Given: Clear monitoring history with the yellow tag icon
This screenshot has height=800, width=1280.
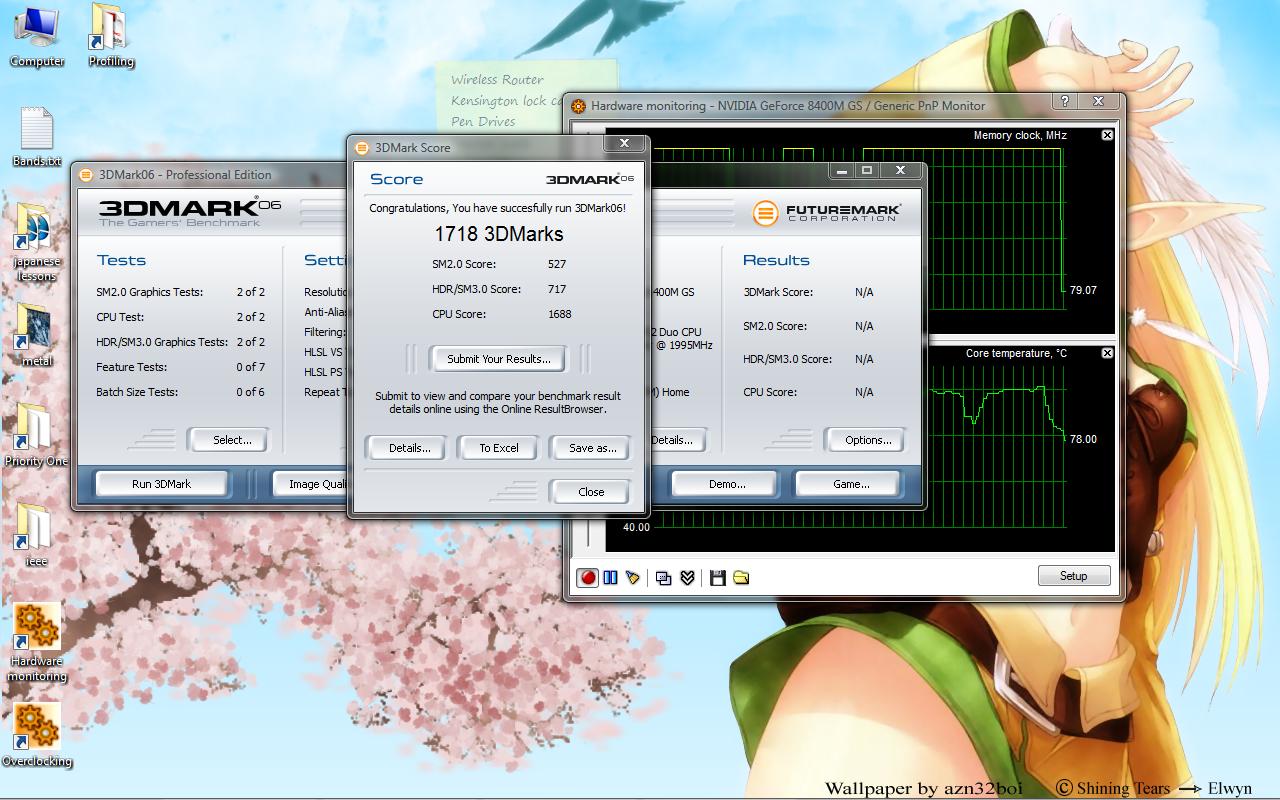Looking at the screenshot, I should pos(632,577).
